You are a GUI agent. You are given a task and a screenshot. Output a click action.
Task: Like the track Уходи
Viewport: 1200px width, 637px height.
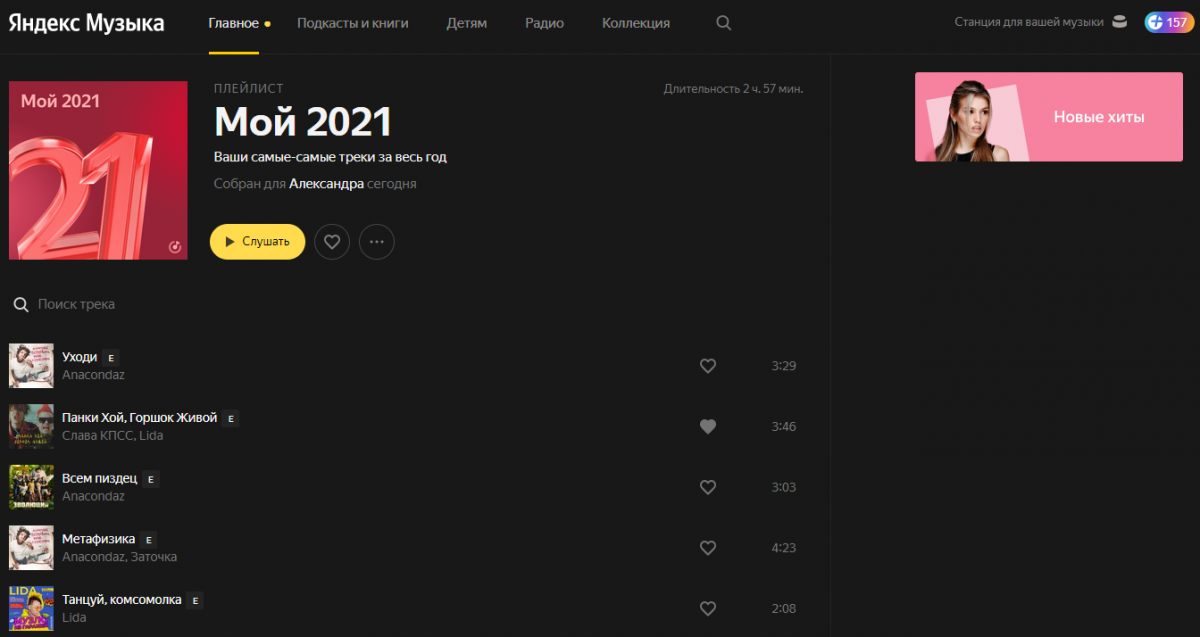tap(708, 366)
